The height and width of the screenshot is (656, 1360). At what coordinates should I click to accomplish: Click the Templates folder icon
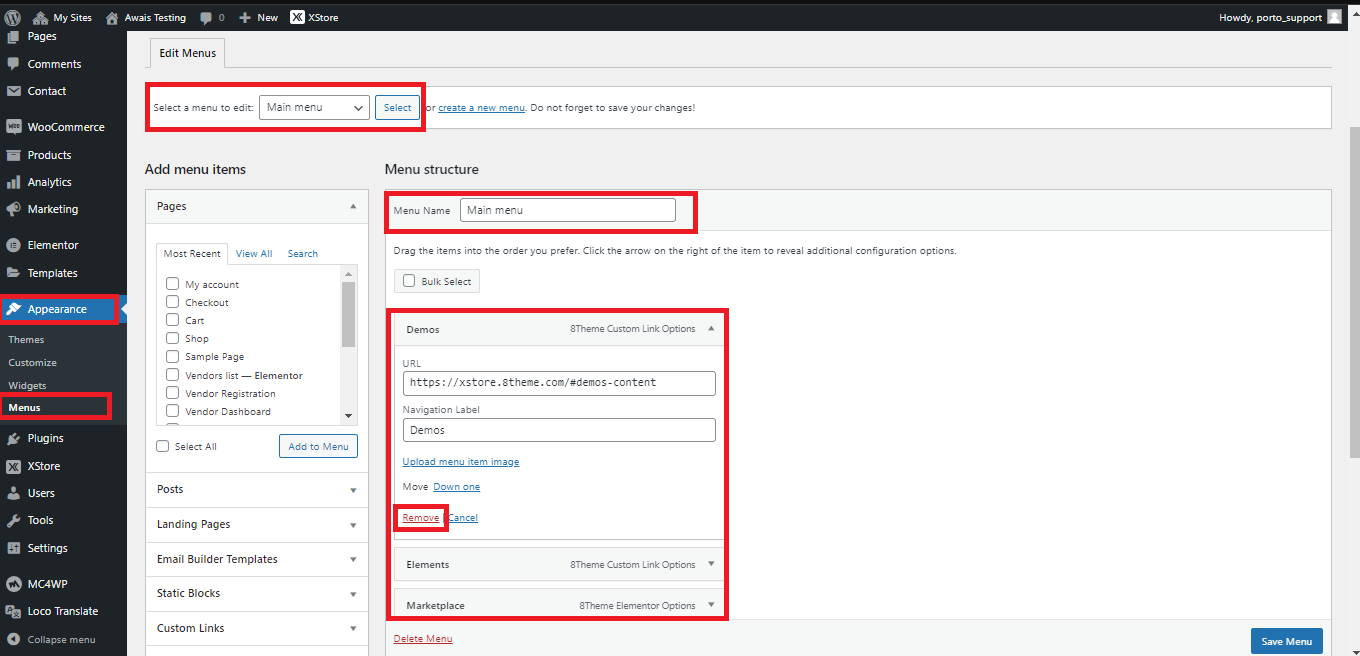pos(13,272)
